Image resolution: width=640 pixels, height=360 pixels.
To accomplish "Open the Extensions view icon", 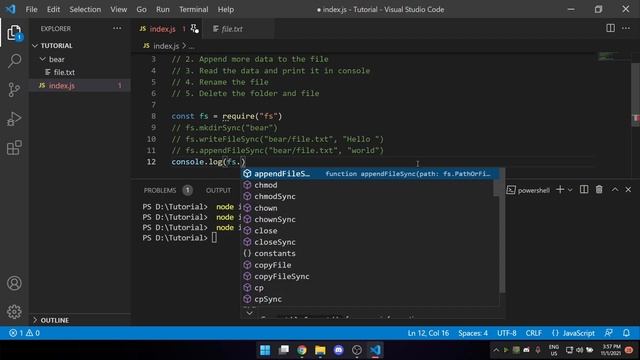I will pos(14,148).
